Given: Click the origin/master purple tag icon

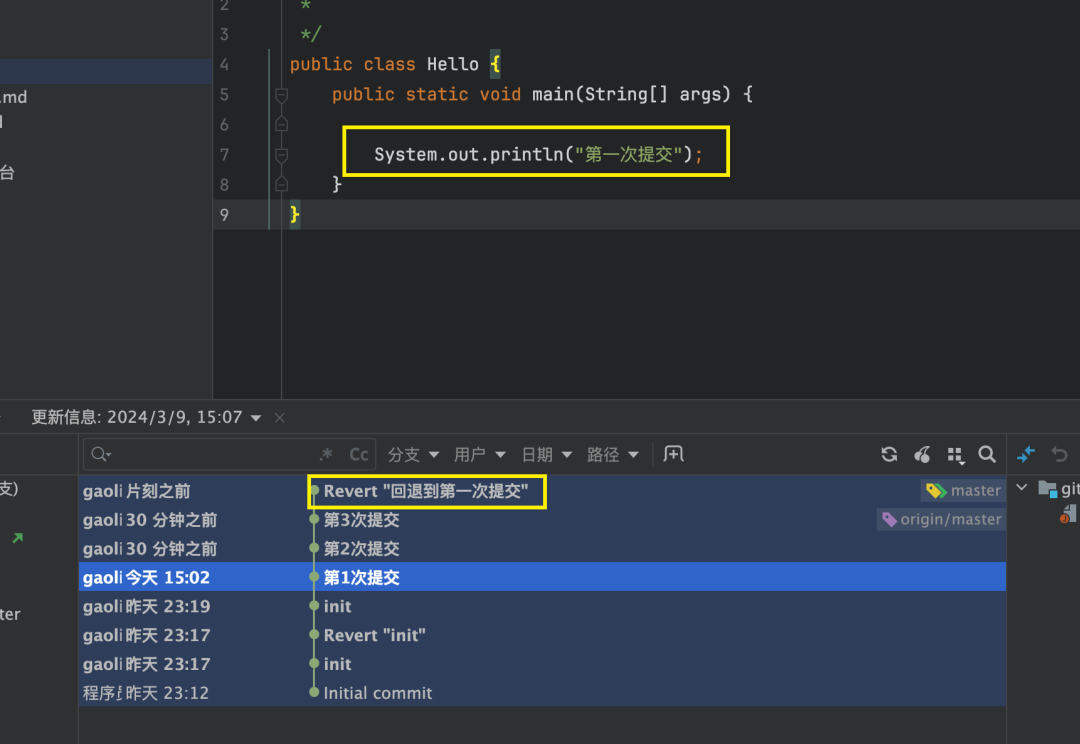Looking at the screenshot, I should [x=889, y=520].
